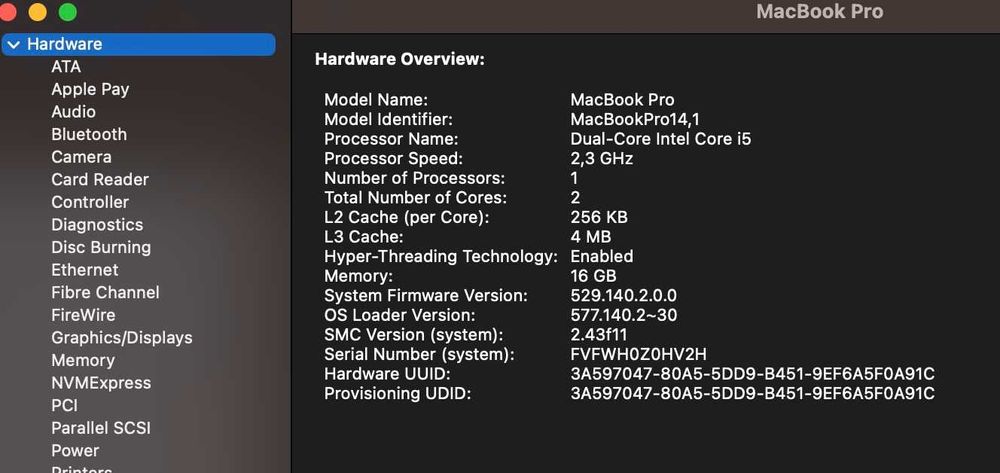Click the Dual-Core Intel Core i5 value
This screenshot has width=1000, height=473.
[661, 139]
